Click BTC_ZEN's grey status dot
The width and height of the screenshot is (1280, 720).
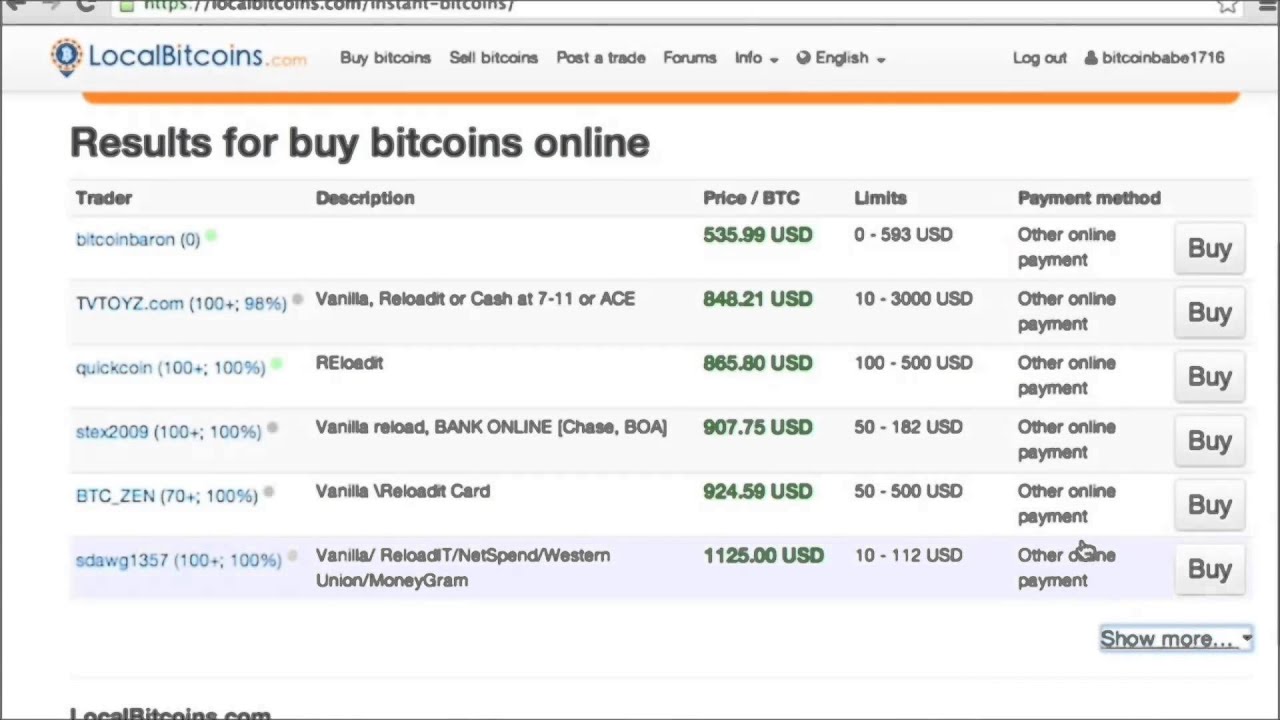(x=268, y=492)
